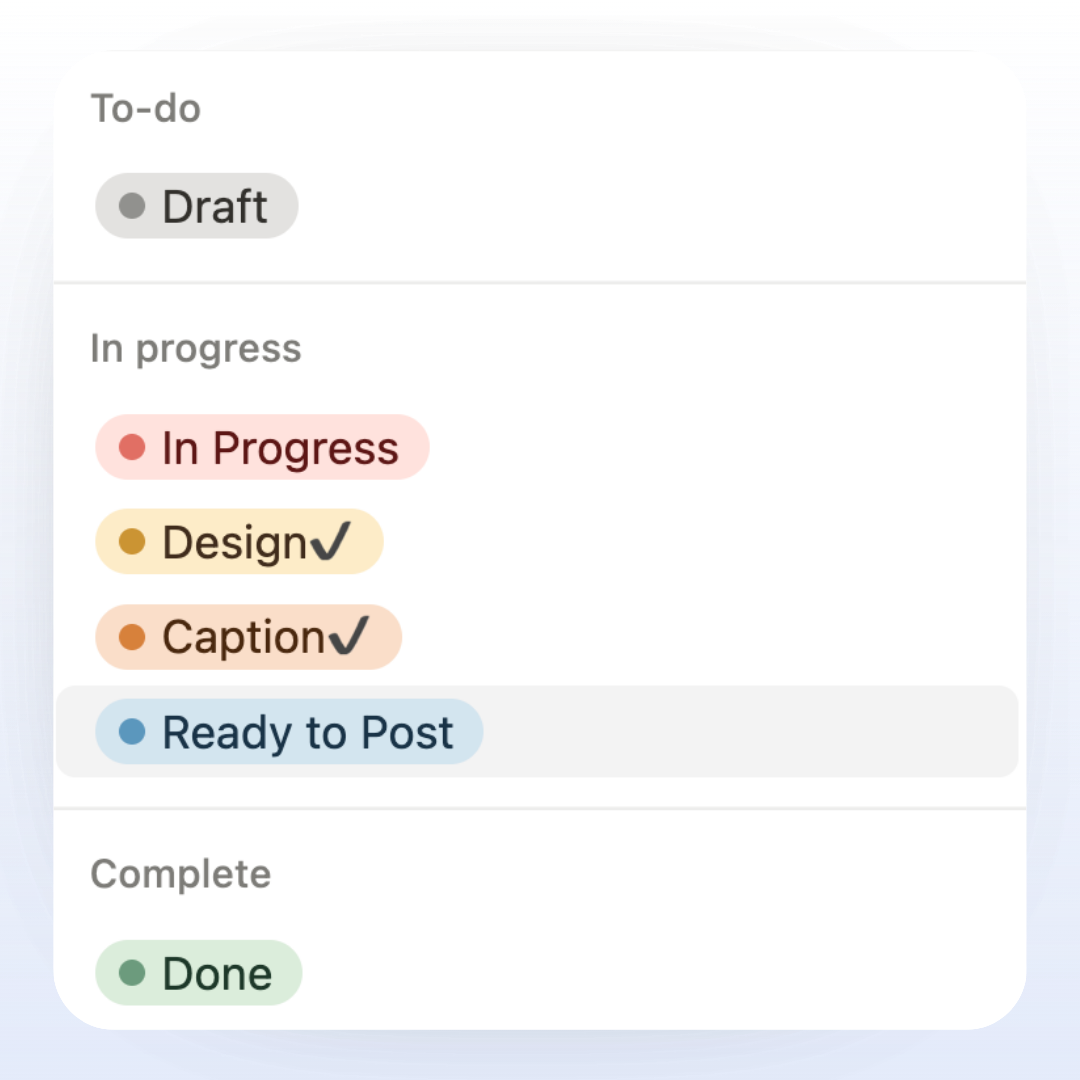Viewport: 1080px width, 1080px height.
Task: Click the In progress group heading
Action: tap(196, 349)
